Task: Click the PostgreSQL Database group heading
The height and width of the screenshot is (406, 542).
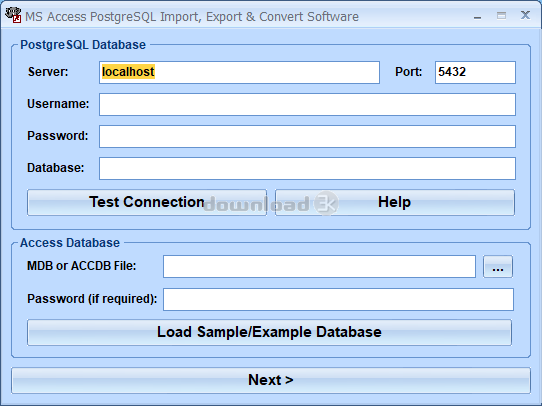Action: point(83,45)
